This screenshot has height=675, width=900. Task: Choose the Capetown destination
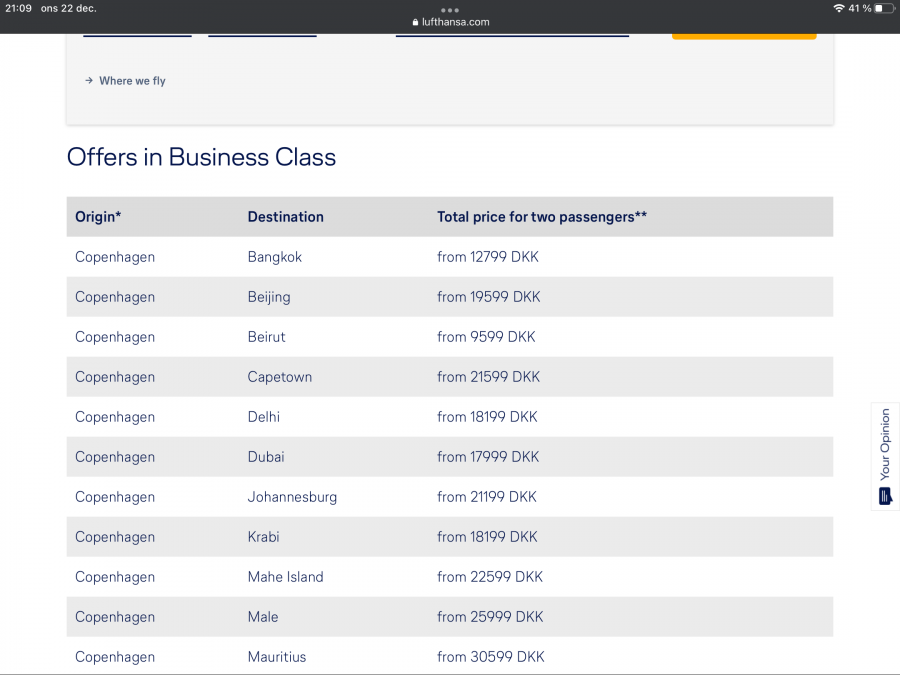280,377
